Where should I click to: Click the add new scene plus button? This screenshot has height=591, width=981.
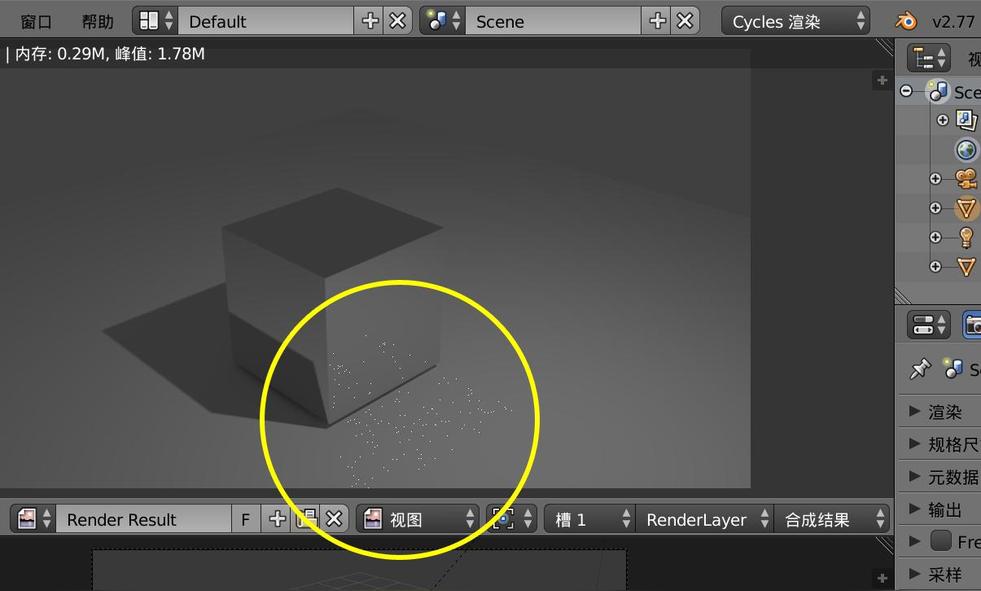[x=657, y=21]
